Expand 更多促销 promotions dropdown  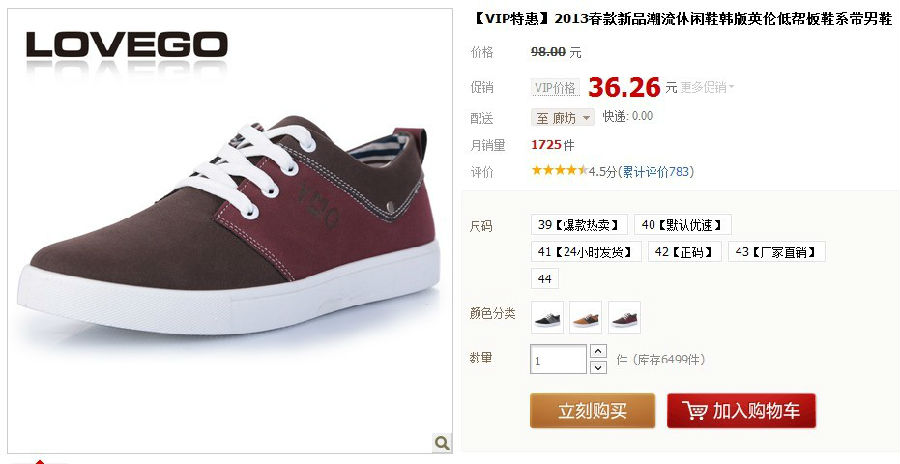point(707,87)
